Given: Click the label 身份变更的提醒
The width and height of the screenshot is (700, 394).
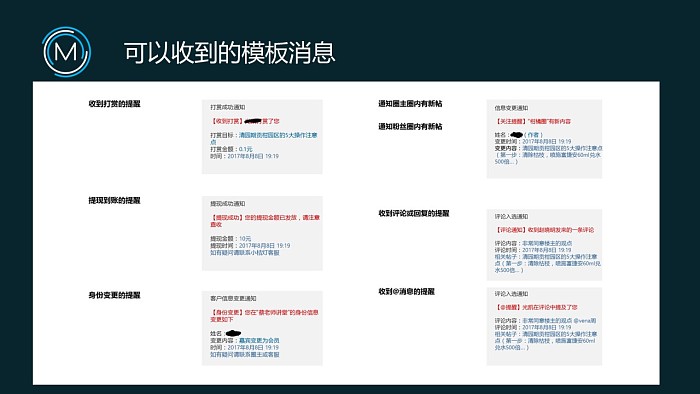Looking at the screenshot, I should pyautogui.click(x=114, y=295).
